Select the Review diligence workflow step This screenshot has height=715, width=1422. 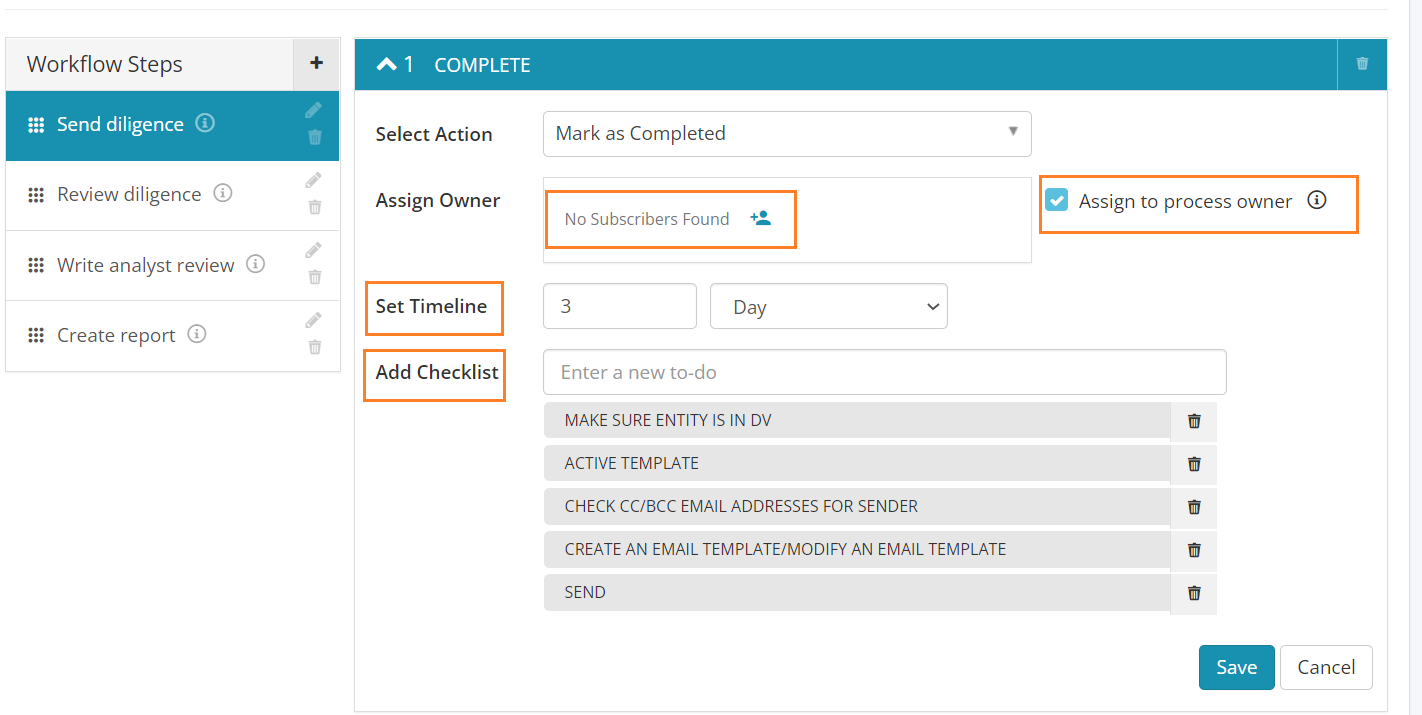[x=172, y=195]
